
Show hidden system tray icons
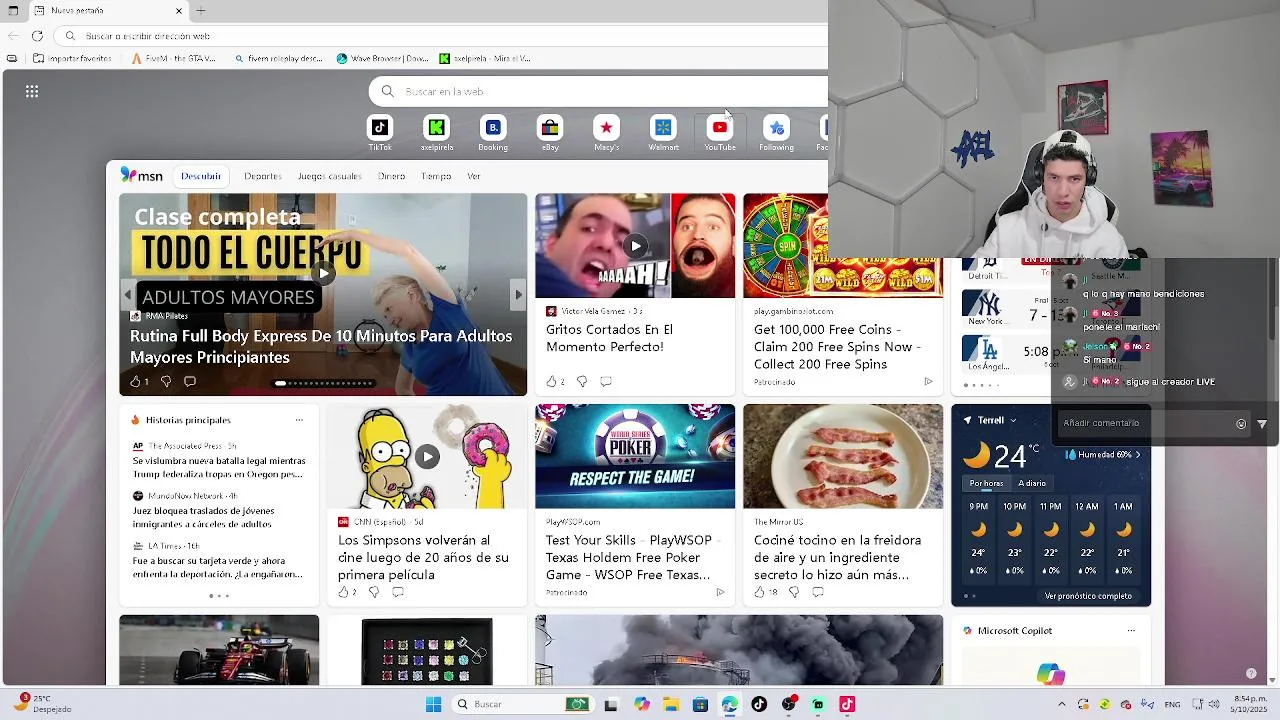(1062, 704)
